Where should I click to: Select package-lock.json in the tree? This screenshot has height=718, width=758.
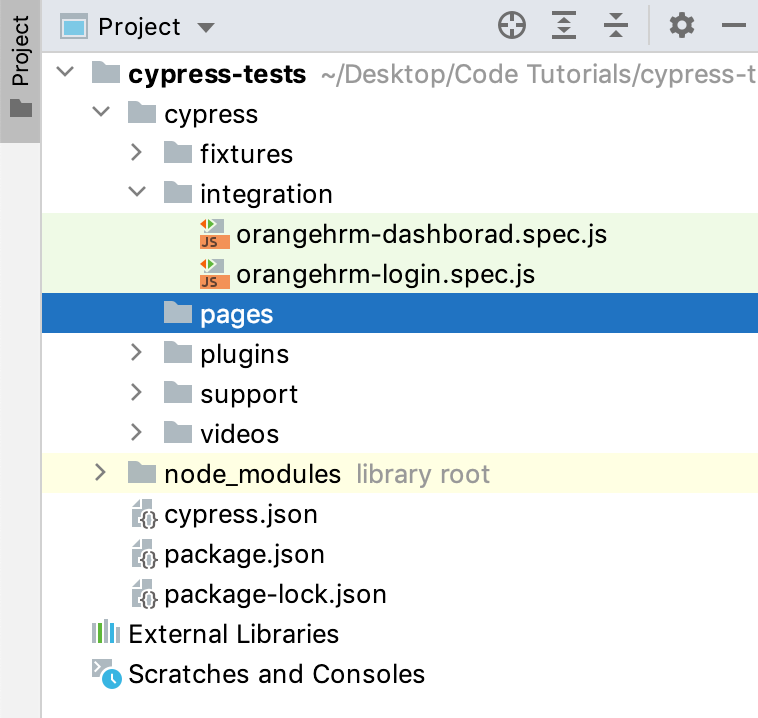pyautogui.click(x=275, y=595)
